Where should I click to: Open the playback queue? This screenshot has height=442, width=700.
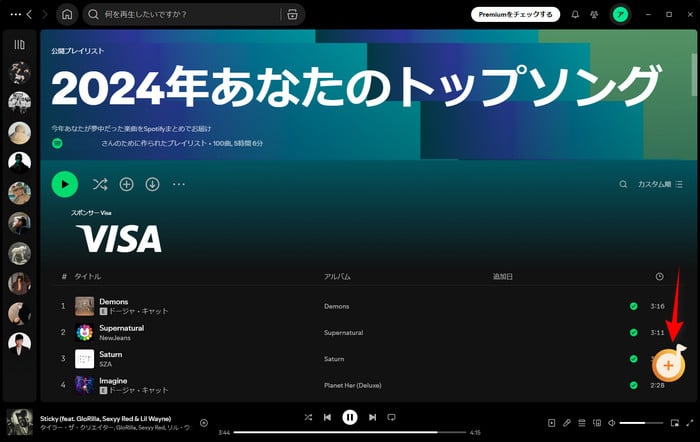582,423
